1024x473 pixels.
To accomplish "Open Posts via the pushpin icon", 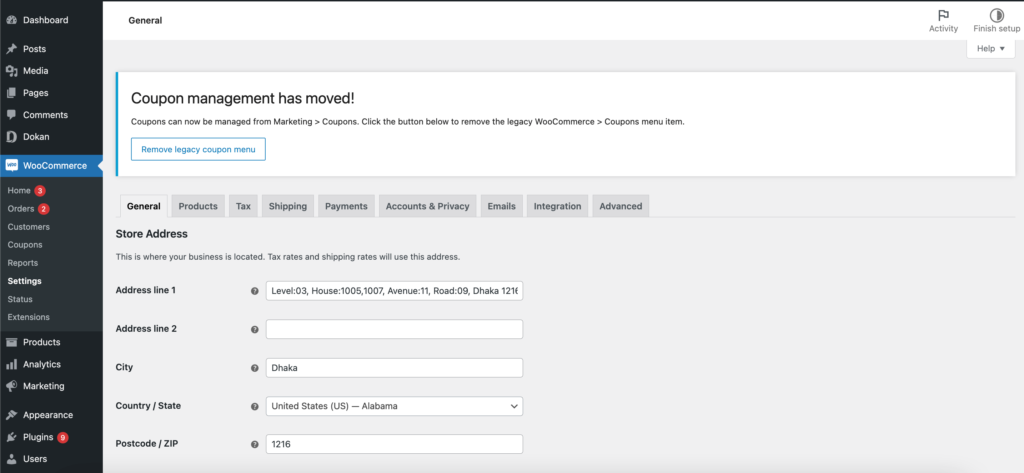I will (x=11, y=49).
